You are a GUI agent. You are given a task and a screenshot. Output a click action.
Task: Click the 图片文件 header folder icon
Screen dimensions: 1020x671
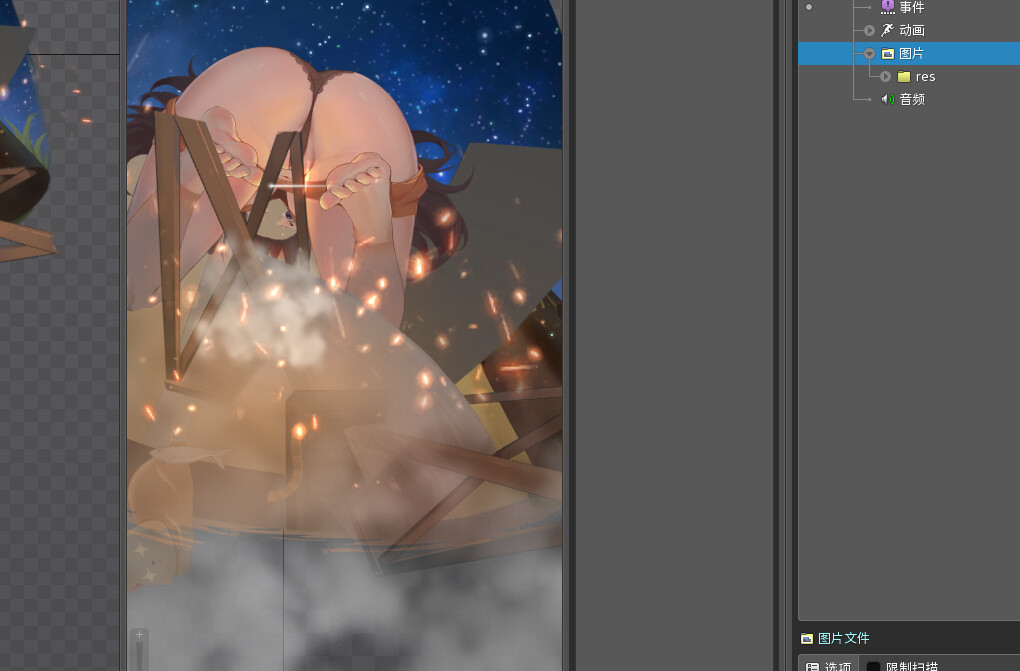point(807,638)
